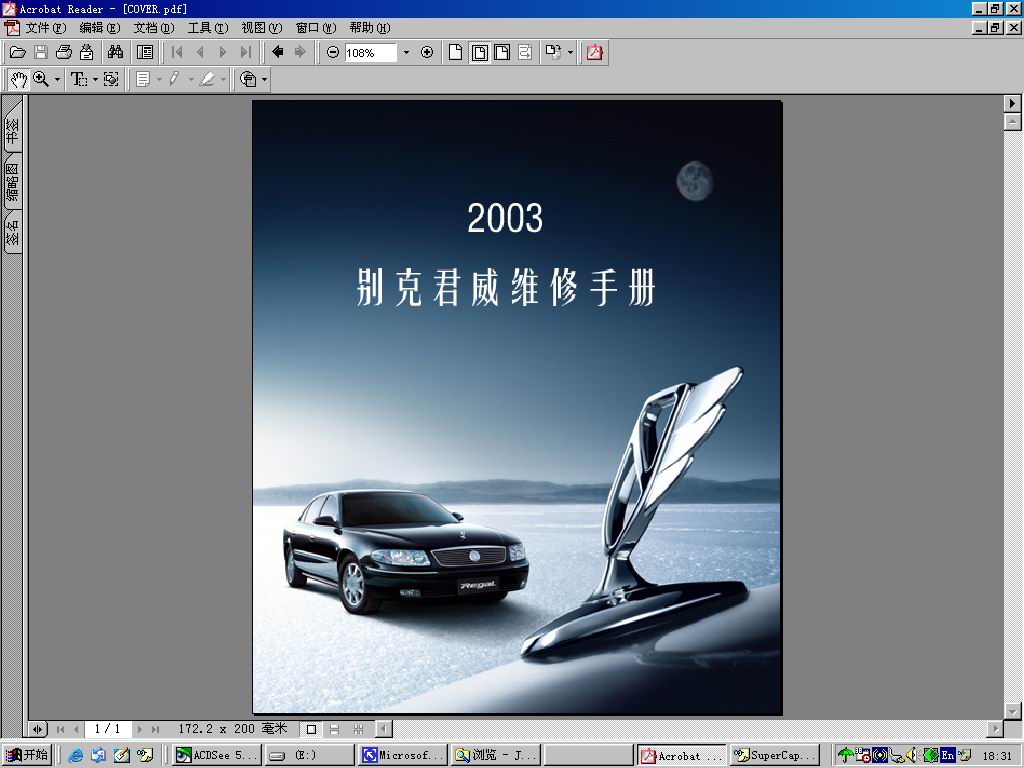
Task: Switch to ACDSee taskbar button
Action: click(x=217, y=756)
